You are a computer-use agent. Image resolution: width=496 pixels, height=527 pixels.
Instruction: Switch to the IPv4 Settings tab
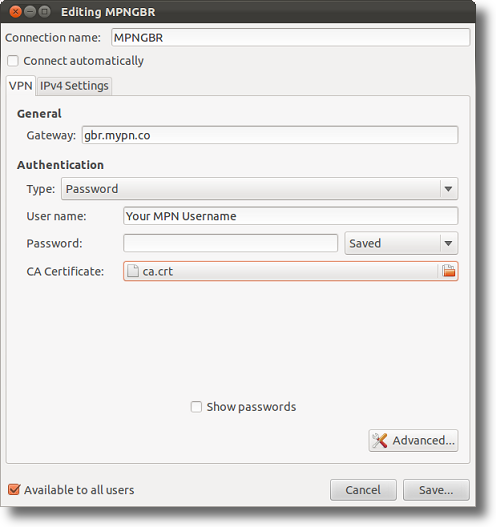[74, 86]
